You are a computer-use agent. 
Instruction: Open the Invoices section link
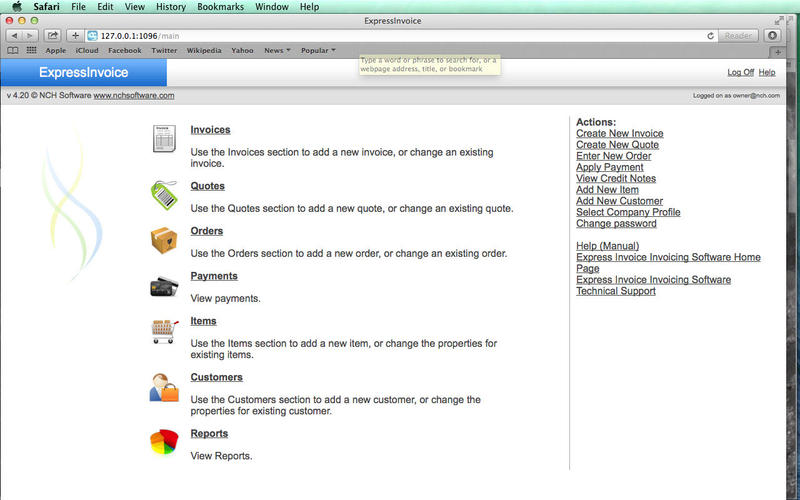[210, 130]
